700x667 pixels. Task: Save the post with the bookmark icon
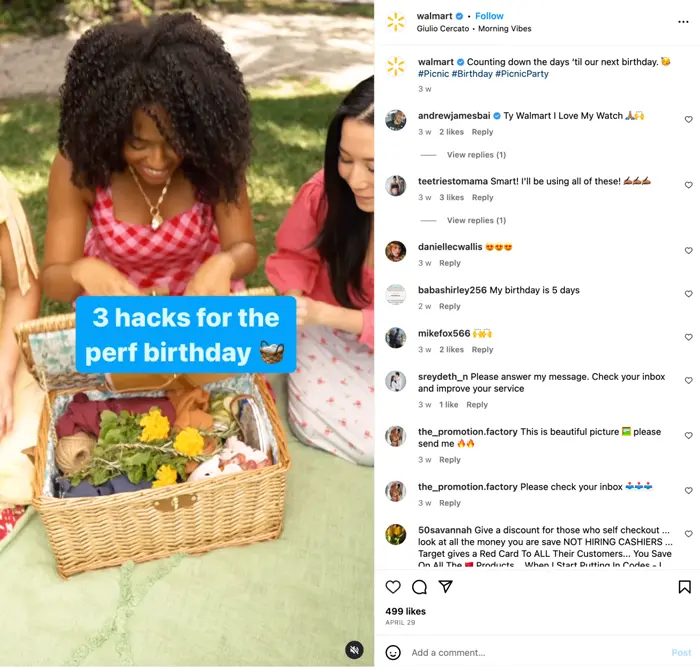(684, 587)
